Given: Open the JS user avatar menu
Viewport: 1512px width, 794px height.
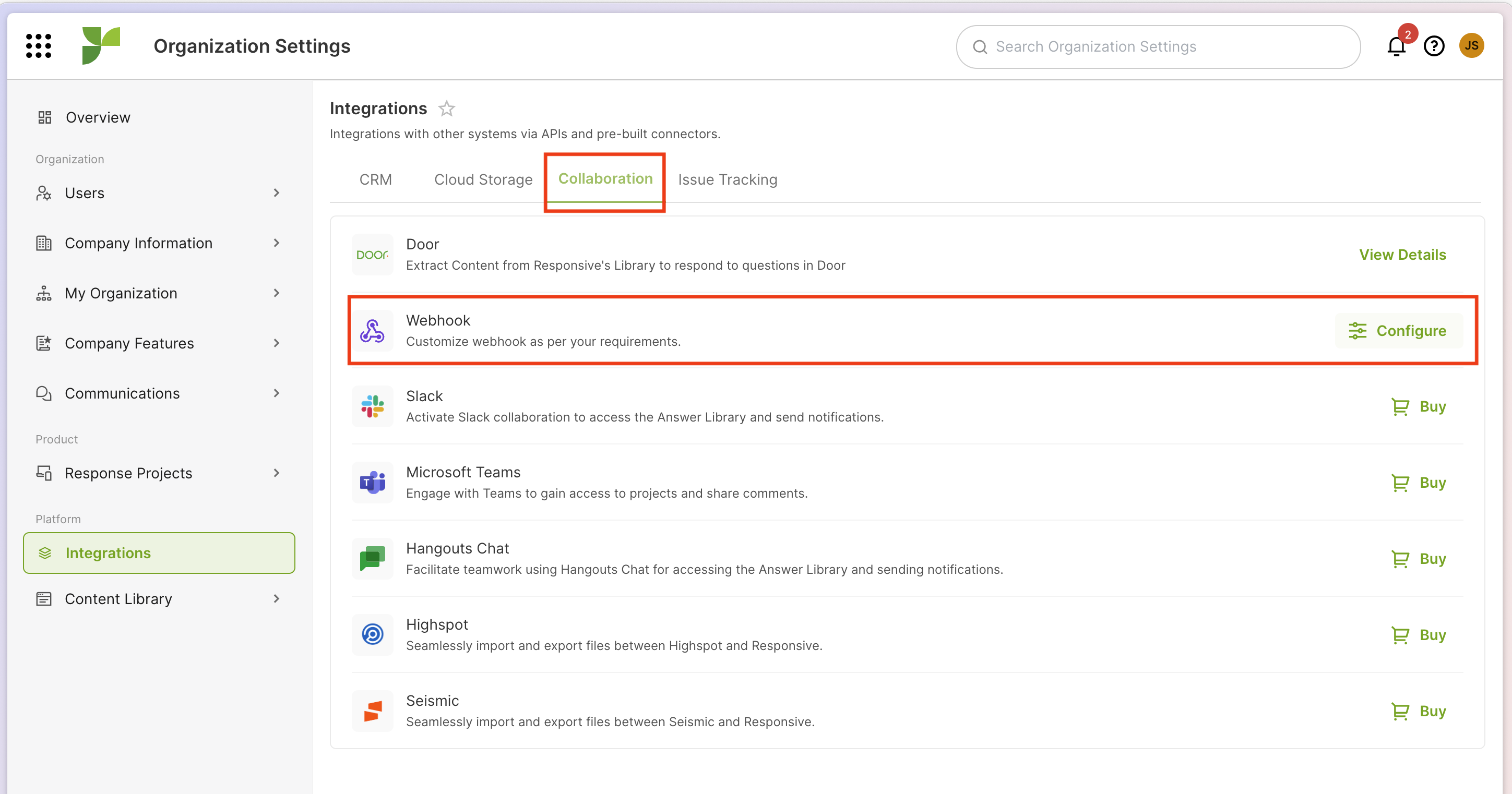Looking at the screenshot, I should pos(1471,46).
